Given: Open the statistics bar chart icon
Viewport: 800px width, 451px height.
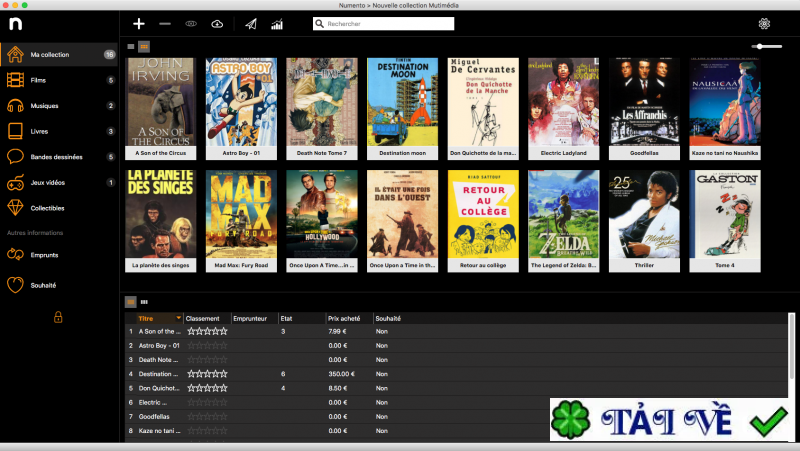Looking at the screenshot, I should click(277, 23).
